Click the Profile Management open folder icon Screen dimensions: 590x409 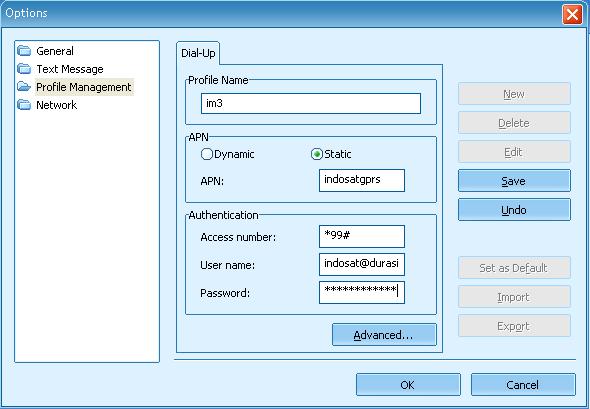coord(24,87)
